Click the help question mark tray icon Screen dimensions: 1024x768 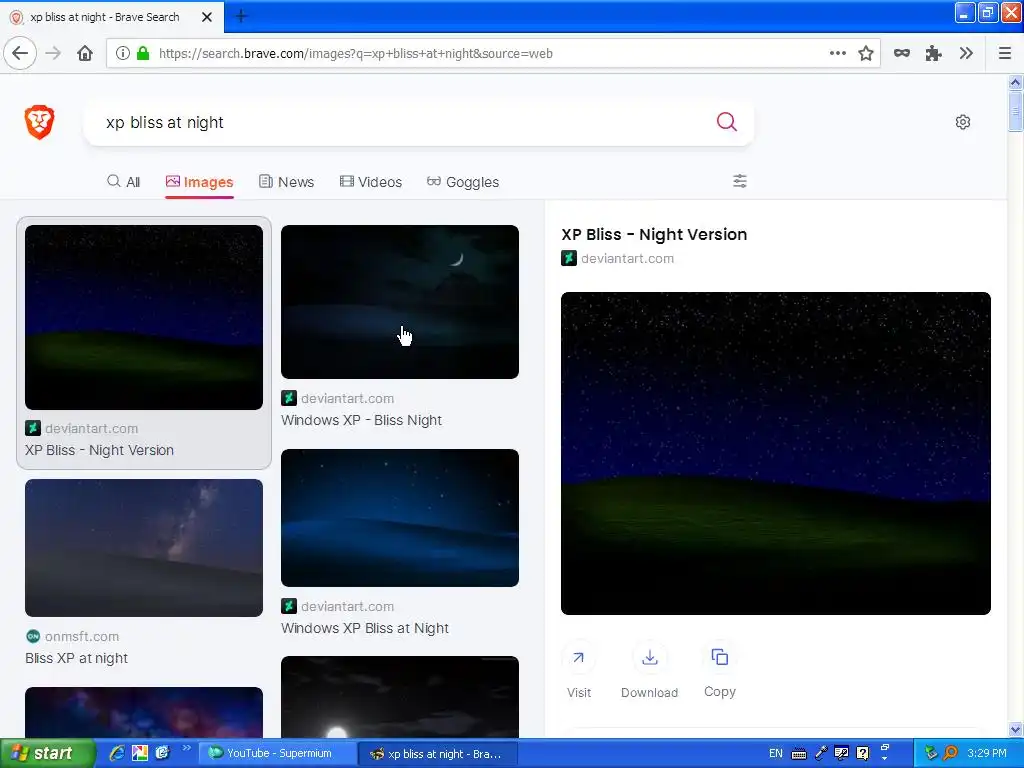pos(863,754)
